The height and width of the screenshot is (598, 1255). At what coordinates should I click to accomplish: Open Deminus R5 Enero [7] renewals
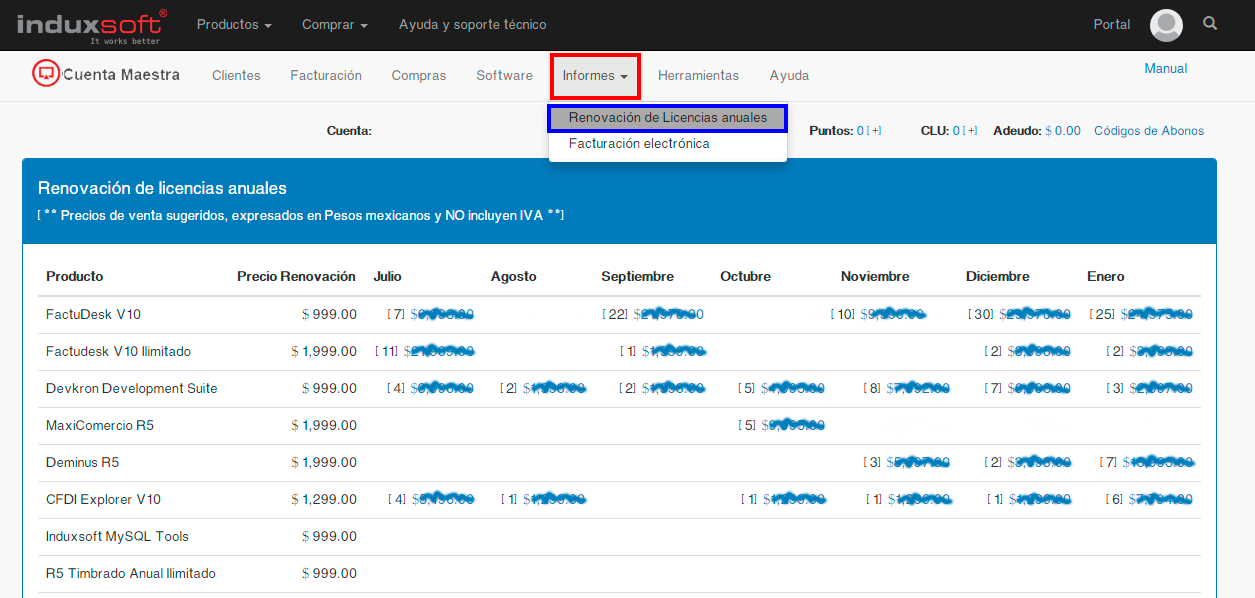point(1146,463)
